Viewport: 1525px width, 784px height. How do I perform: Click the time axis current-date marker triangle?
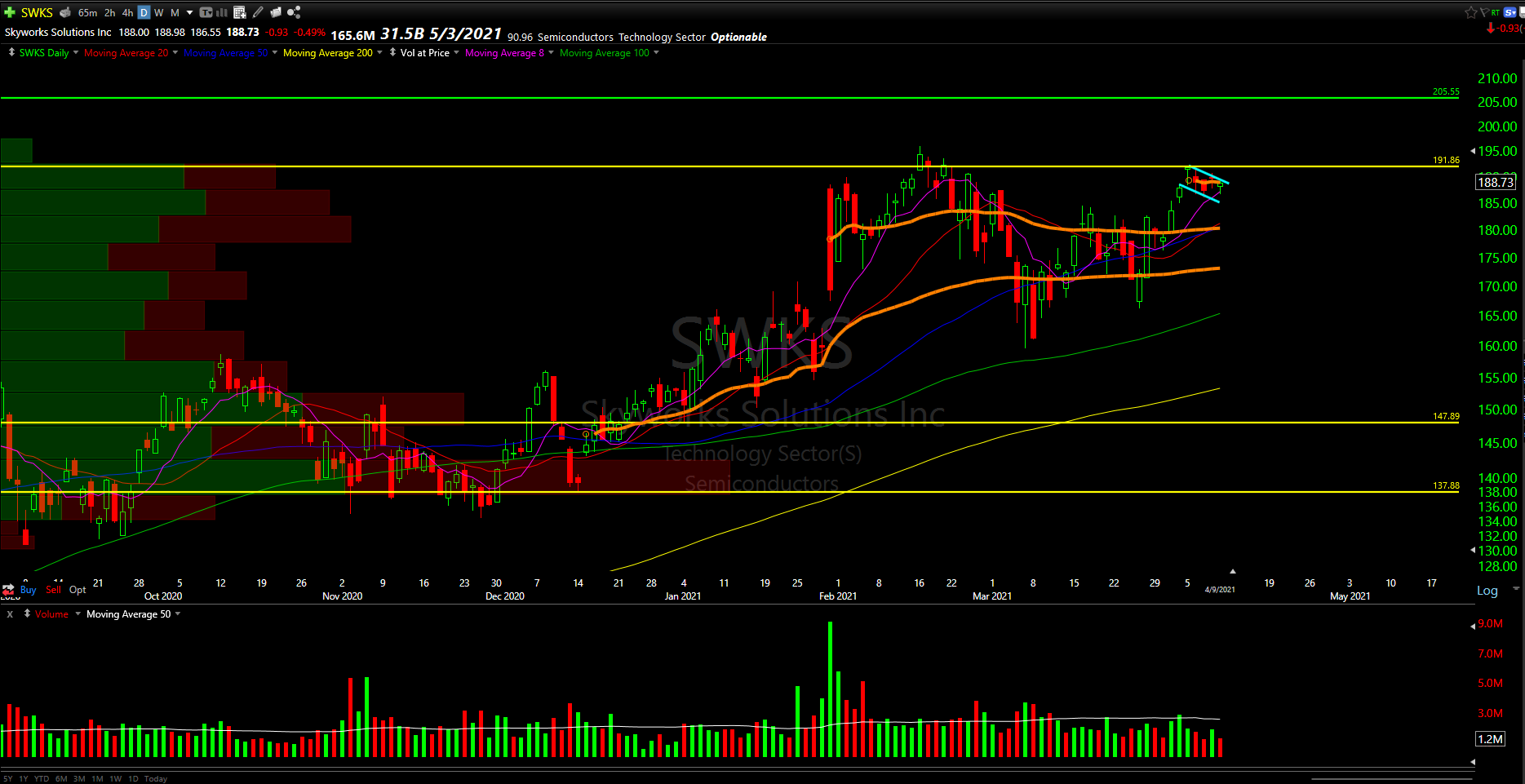(1233, 571)
